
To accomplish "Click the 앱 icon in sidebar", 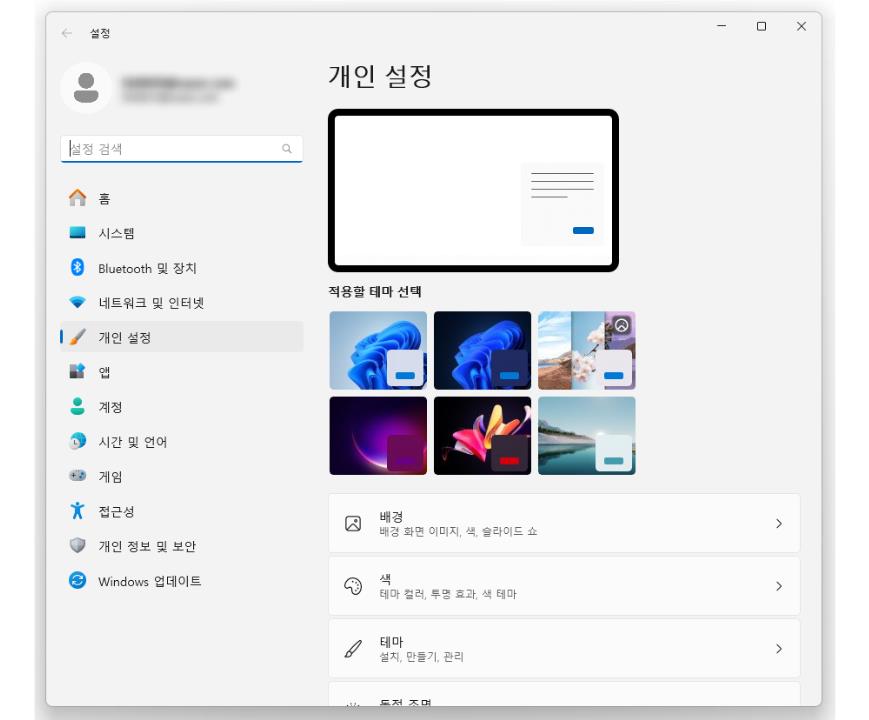I will point(78,371).
